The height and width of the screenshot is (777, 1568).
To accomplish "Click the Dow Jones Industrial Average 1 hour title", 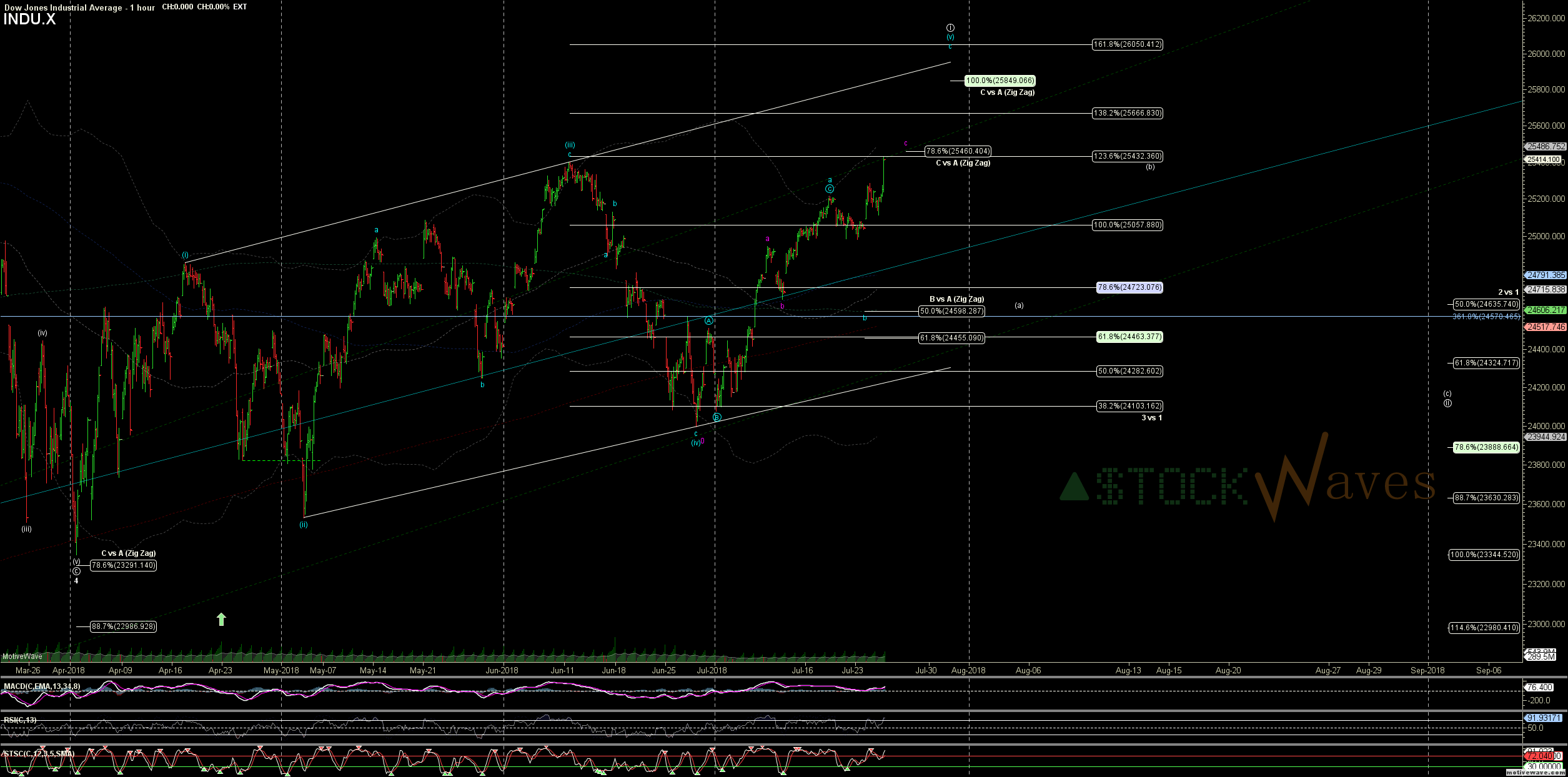I will click(x=79, y=7).
